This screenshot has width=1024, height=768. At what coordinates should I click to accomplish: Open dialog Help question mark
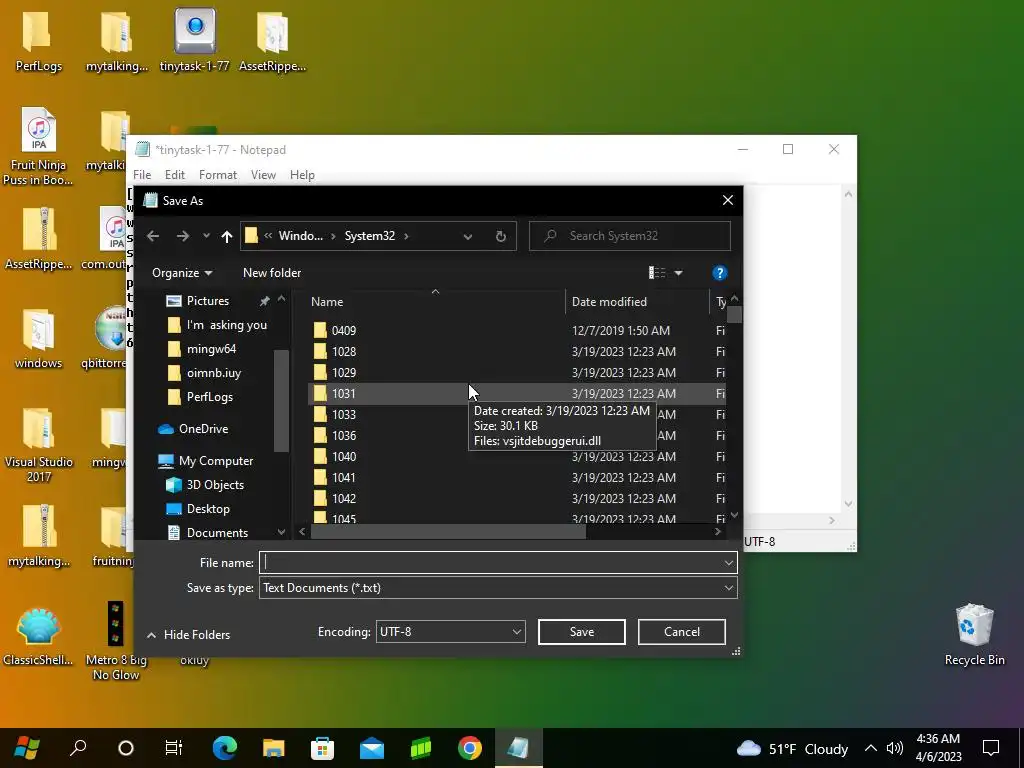coord(720,273)
